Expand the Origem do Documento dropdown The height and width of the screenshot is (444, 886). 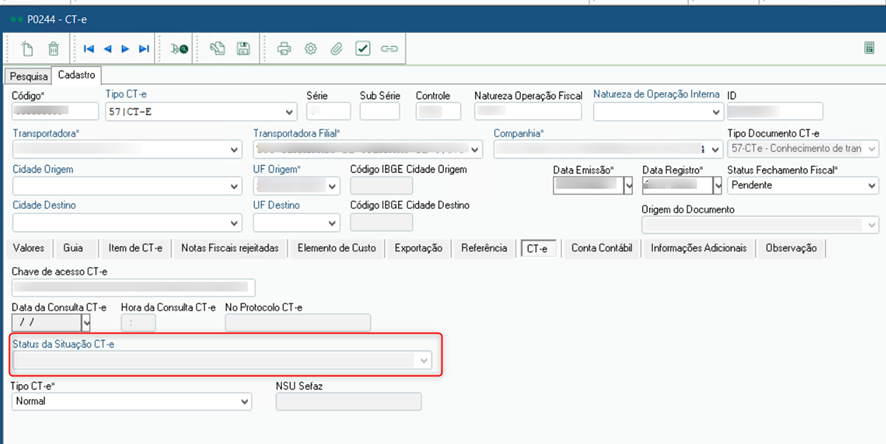pos(872,225)
